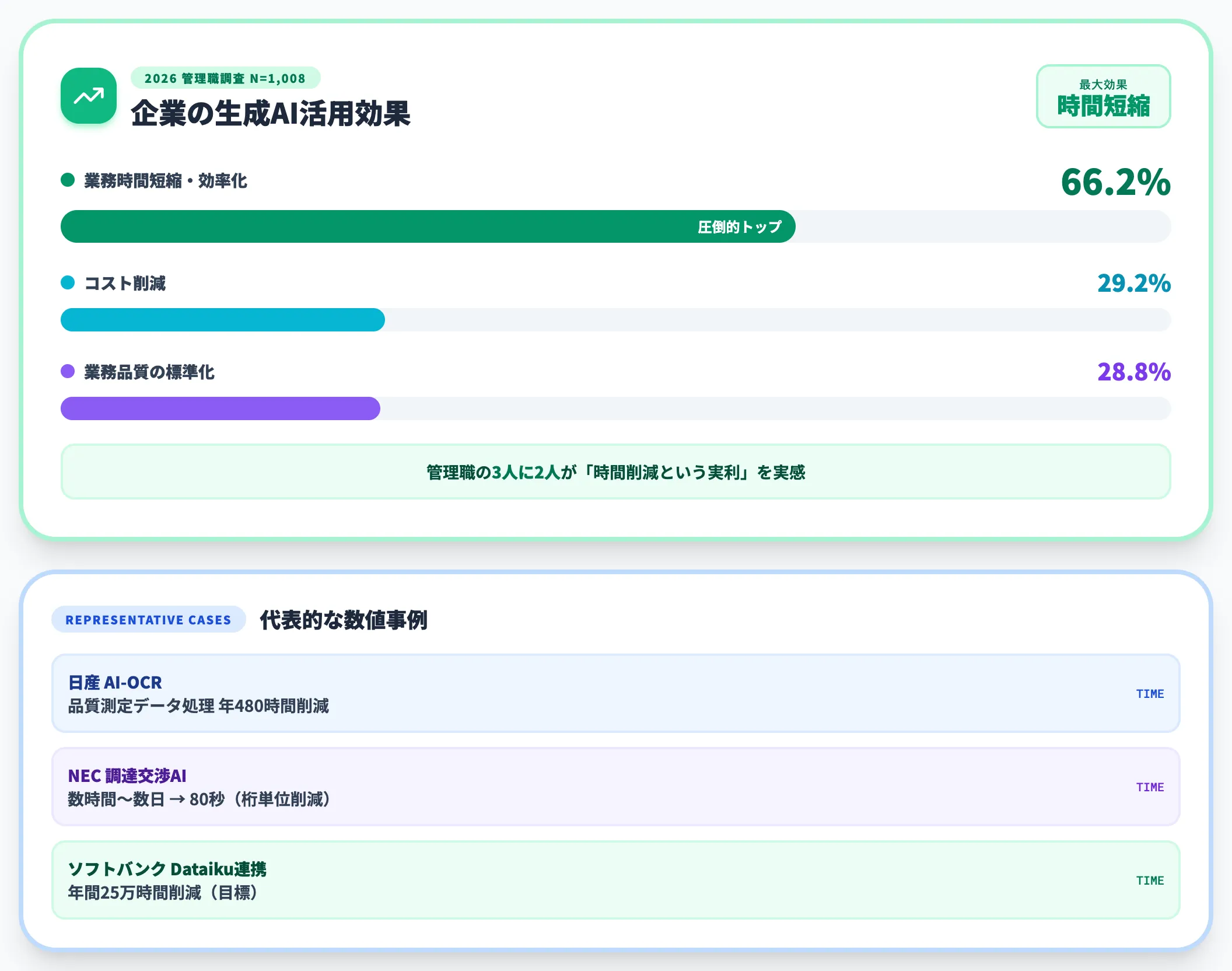
Task: Click the 代表的な数値事例 heading
Action: [x=344, y=620]
